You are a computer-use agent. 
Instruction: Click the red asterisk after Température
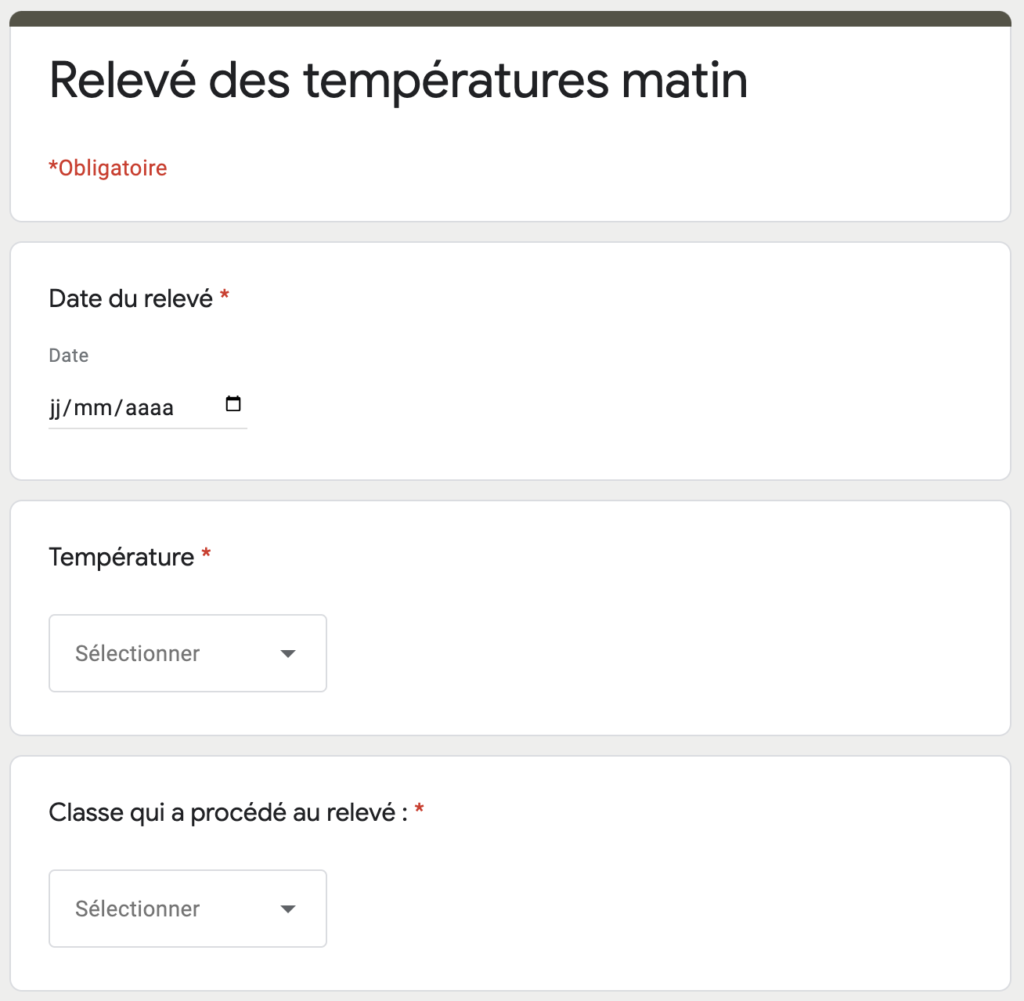(x=206, y=554)
